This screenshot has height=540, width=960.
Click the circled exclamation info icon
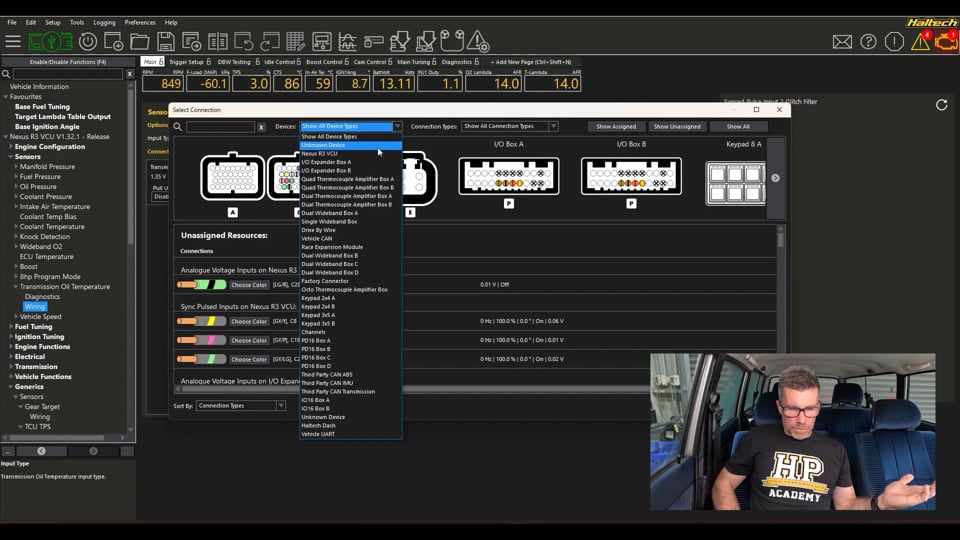click(x=894, y=42)
